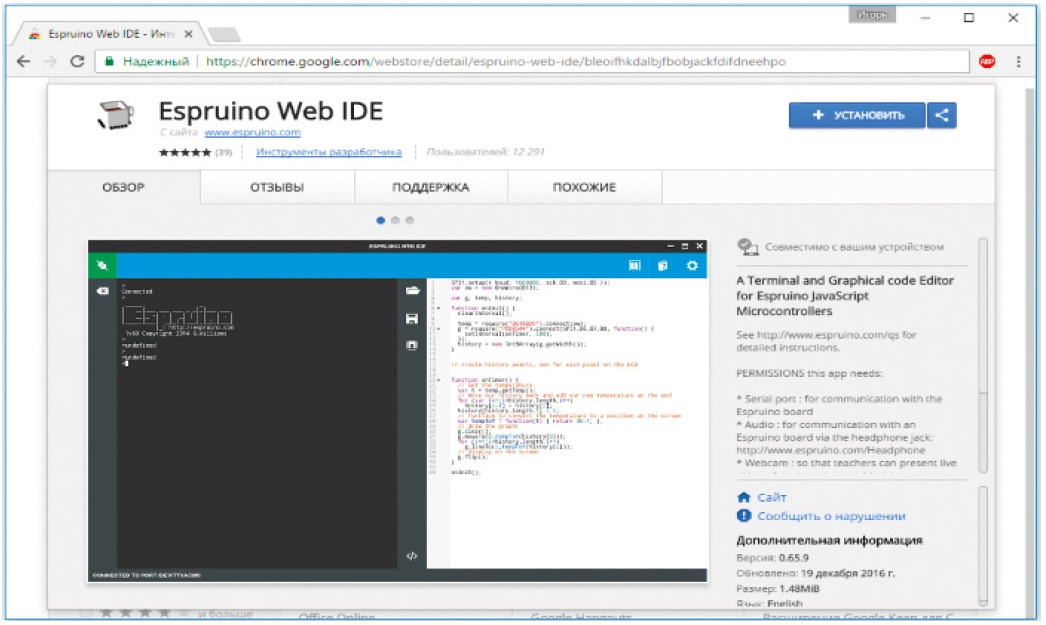
Task: Click the Версия: 0.65.9 text
Action: tap(772, 558)
